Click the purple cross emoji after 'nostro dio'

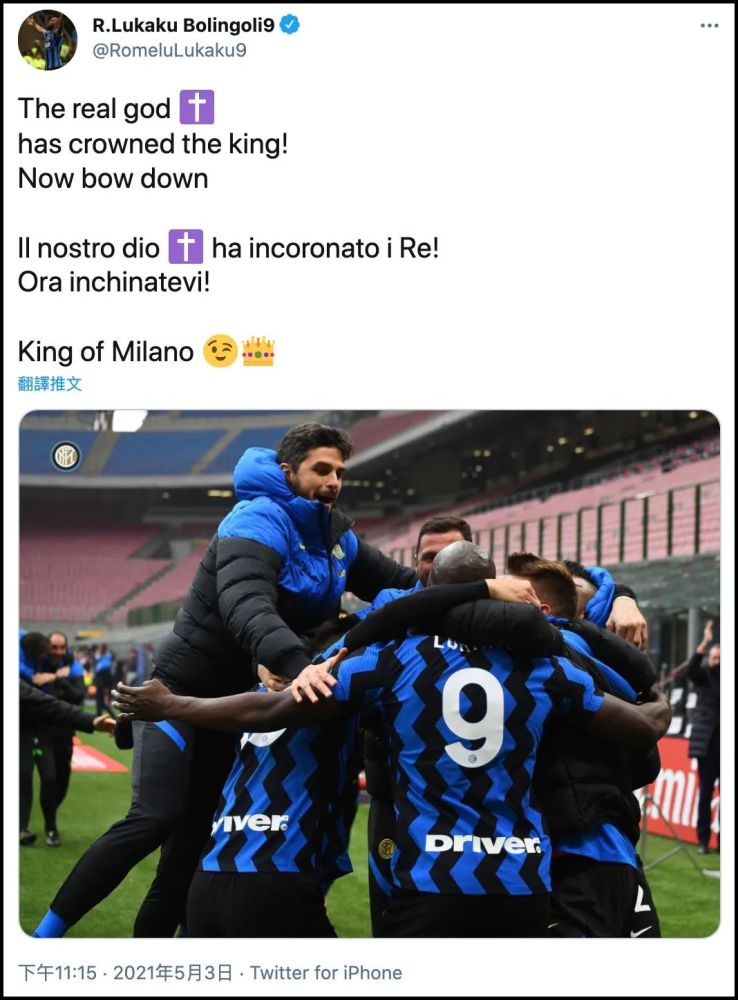point(186,247)
